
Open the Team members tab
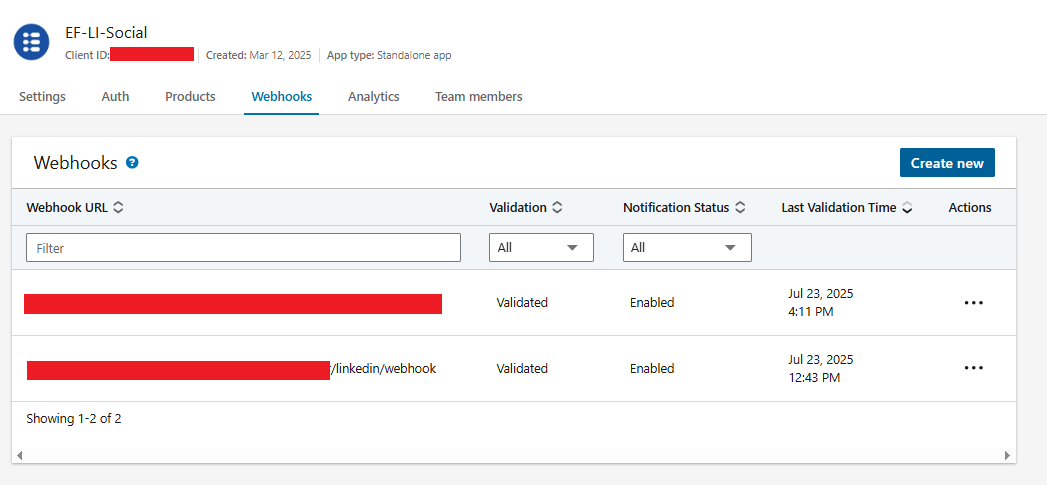pyautogui.click(x=478, y=97)
